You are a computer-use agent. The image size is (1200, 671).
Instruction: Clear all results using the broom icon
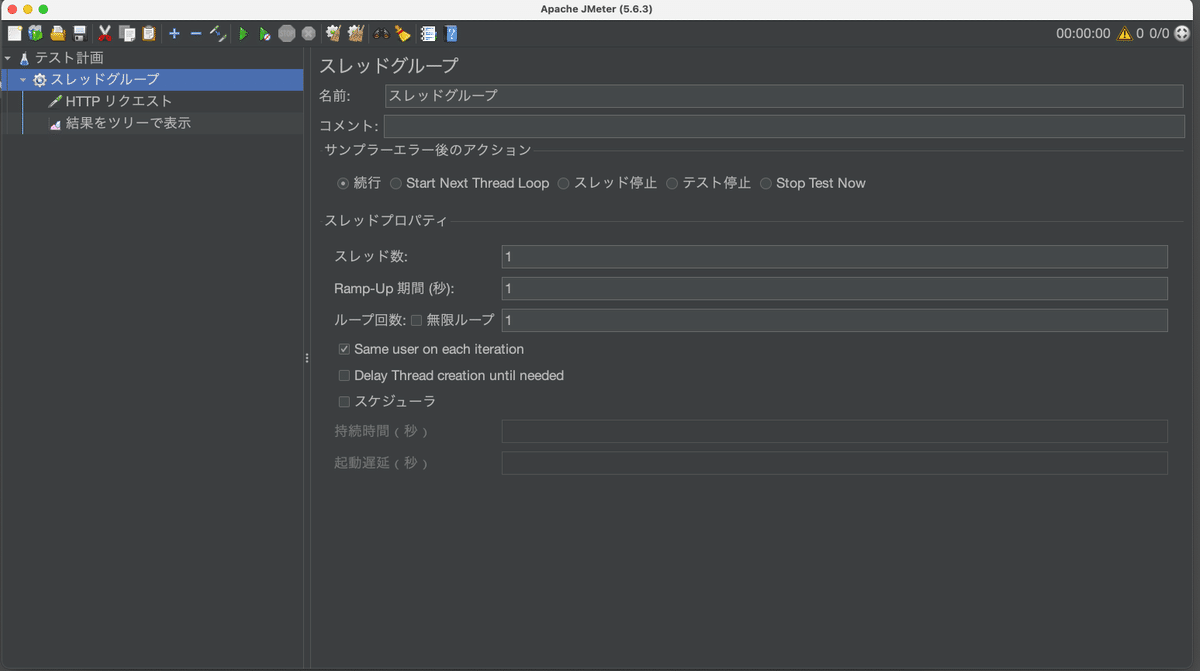(400, 32)
